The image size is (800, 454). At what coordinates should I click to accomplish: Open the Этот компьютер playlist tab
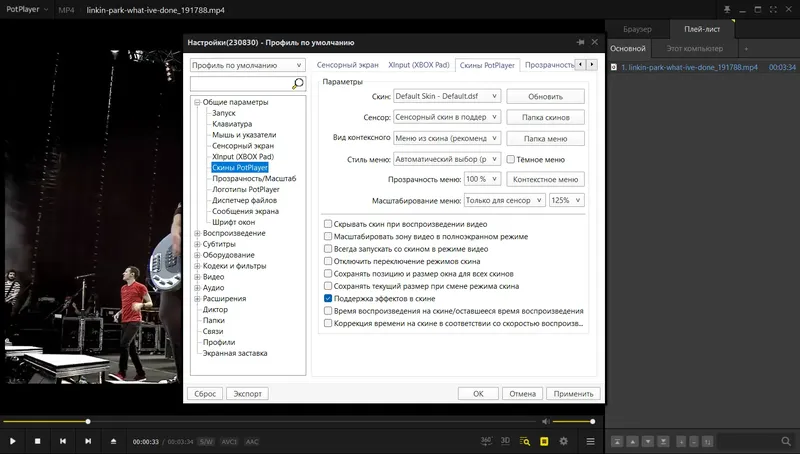pyautogui.click(x=694, y=48)
